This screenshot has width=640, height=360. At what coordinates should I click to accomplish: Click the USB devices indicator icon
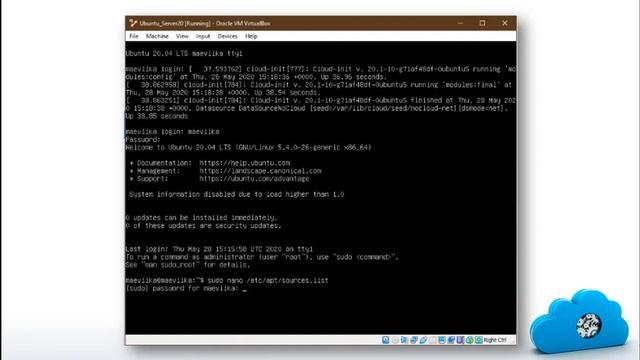[x=423, y=340]
